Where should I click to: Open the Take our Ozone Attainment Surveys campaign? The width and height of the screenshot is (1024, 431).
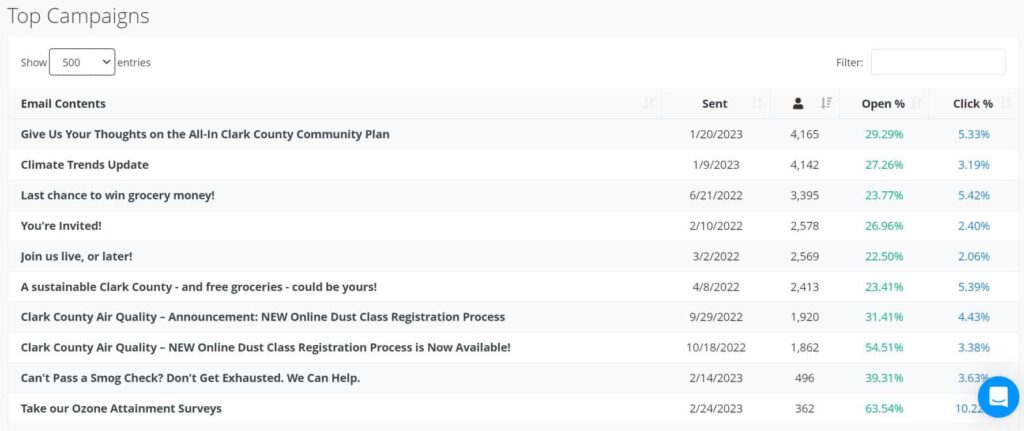121,408
